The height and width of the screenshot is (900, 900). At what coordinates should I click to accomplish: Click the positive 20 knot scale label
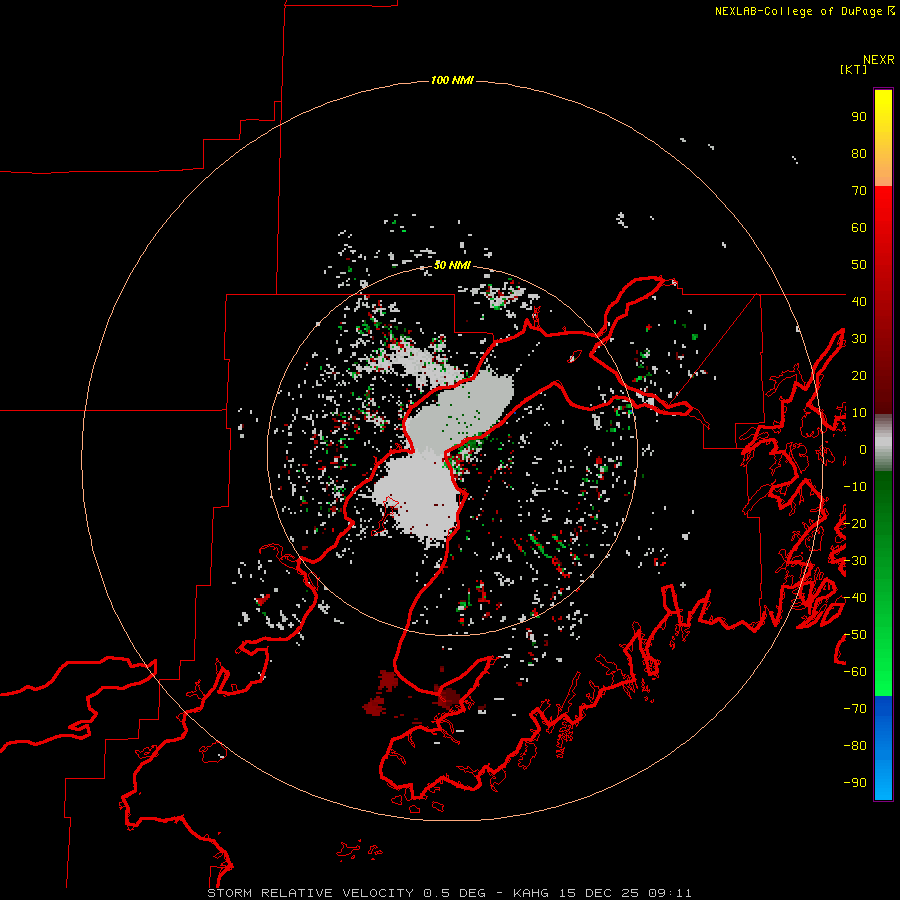(859, 375)
